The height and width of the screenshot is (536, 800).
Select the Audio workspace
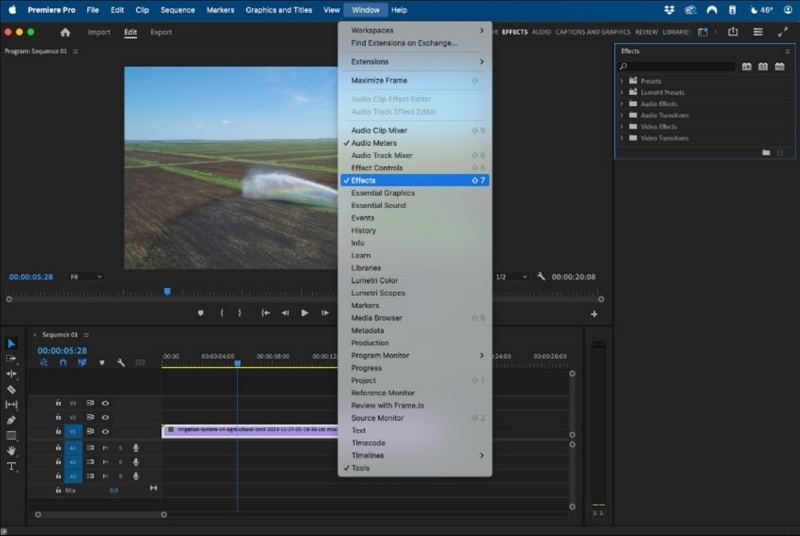(x=541, y=32)
